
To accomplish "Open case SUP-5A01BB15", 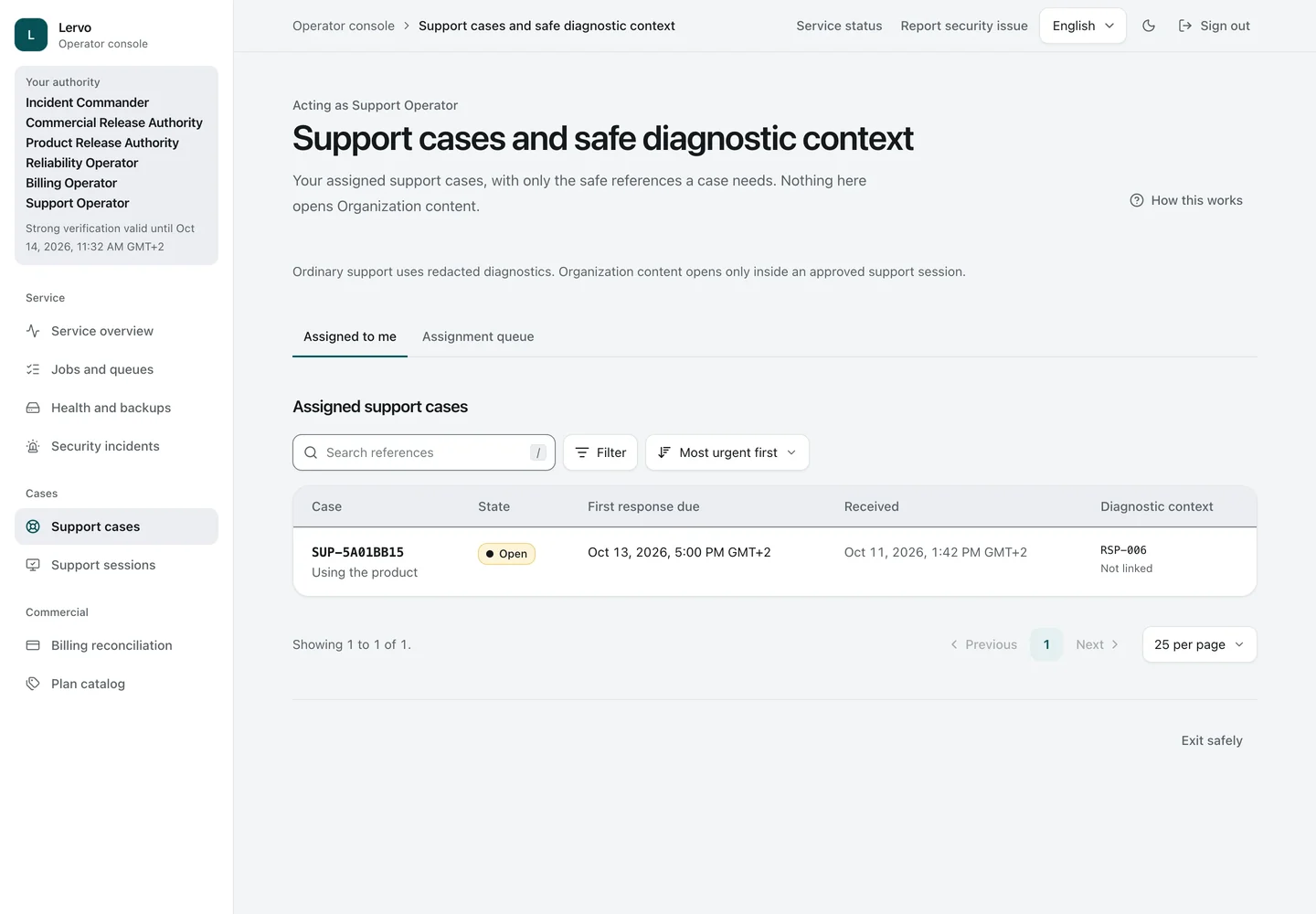I will click(357, 552).
